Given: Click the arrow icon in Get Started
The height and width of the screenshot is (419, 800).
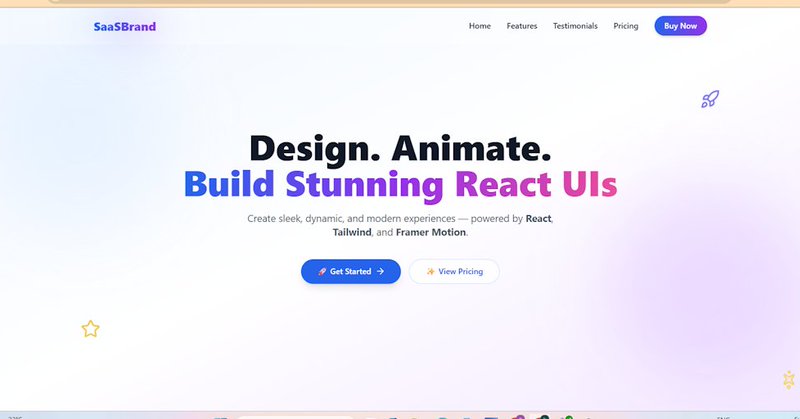Looking at the screenshot, I should point(380,272).
